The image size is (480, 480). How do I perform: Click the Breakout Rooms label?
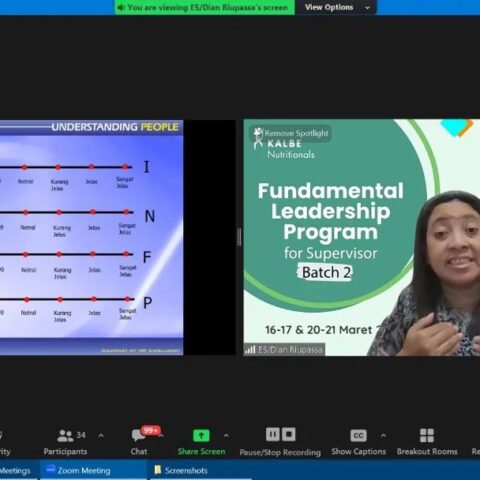tap(427, 452)
